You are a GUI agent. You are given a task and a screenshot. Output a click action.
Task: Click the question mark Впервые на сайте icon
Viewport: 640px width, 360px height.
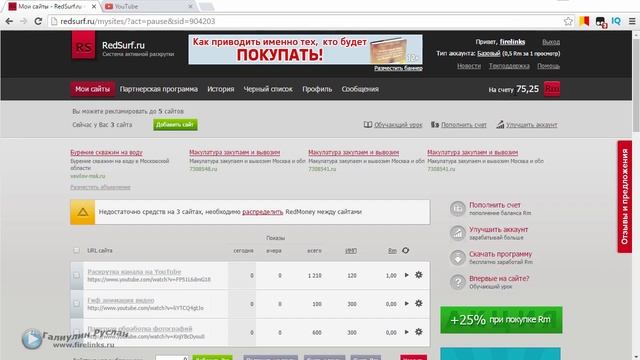point(458,282)
